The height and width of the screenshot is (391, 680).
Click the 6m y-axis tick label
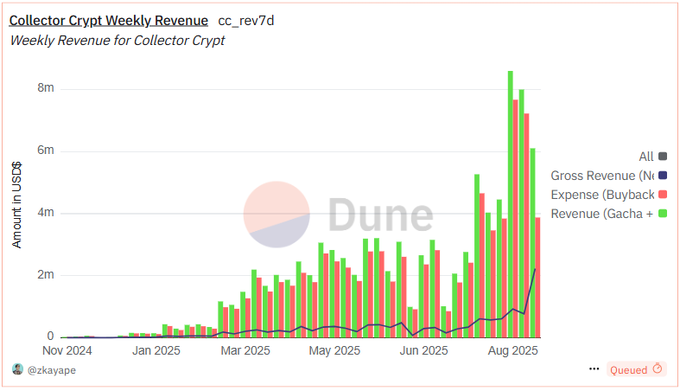point(46,150)
